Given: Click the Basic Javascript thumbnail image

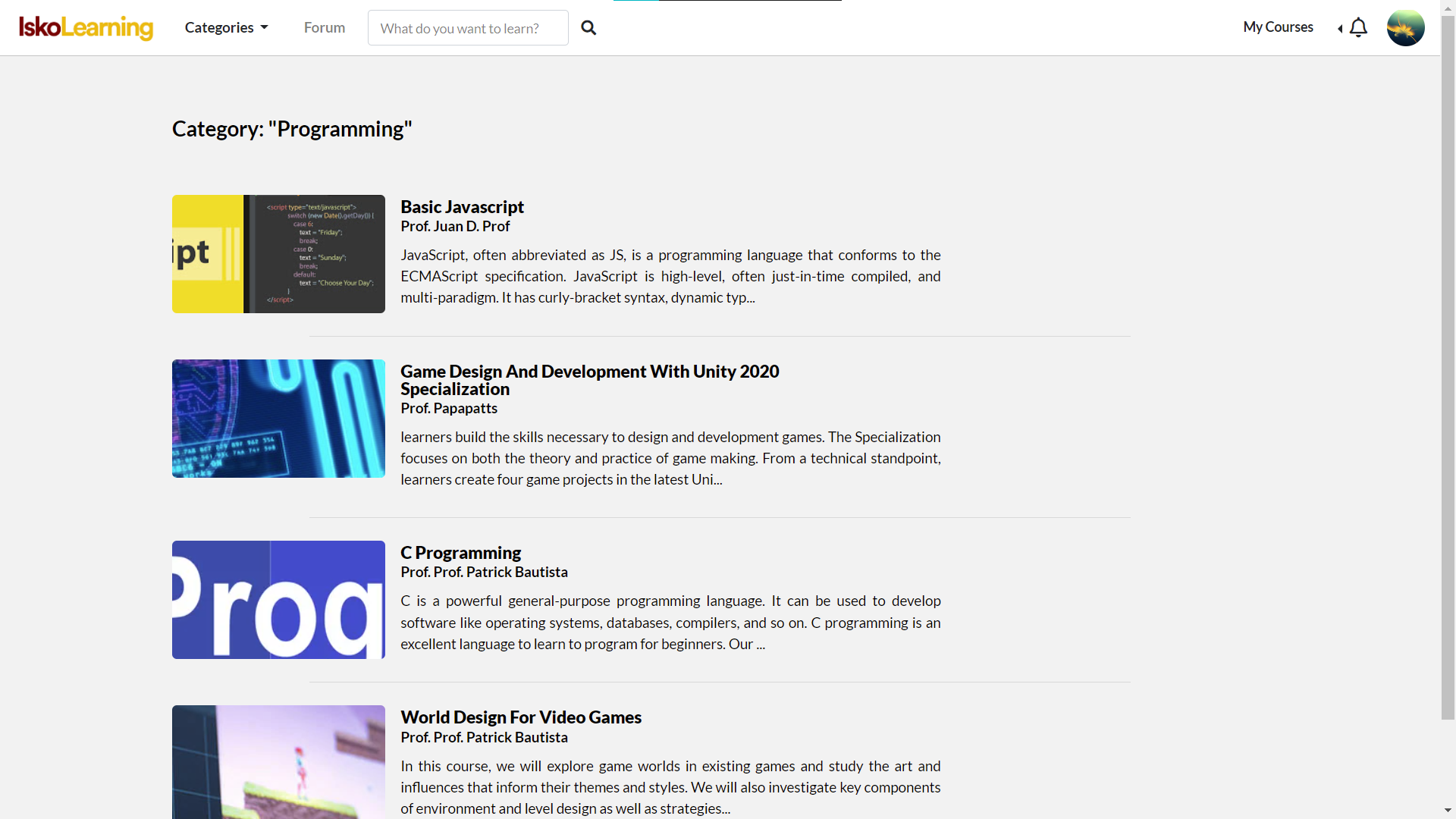Looking at the screenshot, I should pos(278,254).
